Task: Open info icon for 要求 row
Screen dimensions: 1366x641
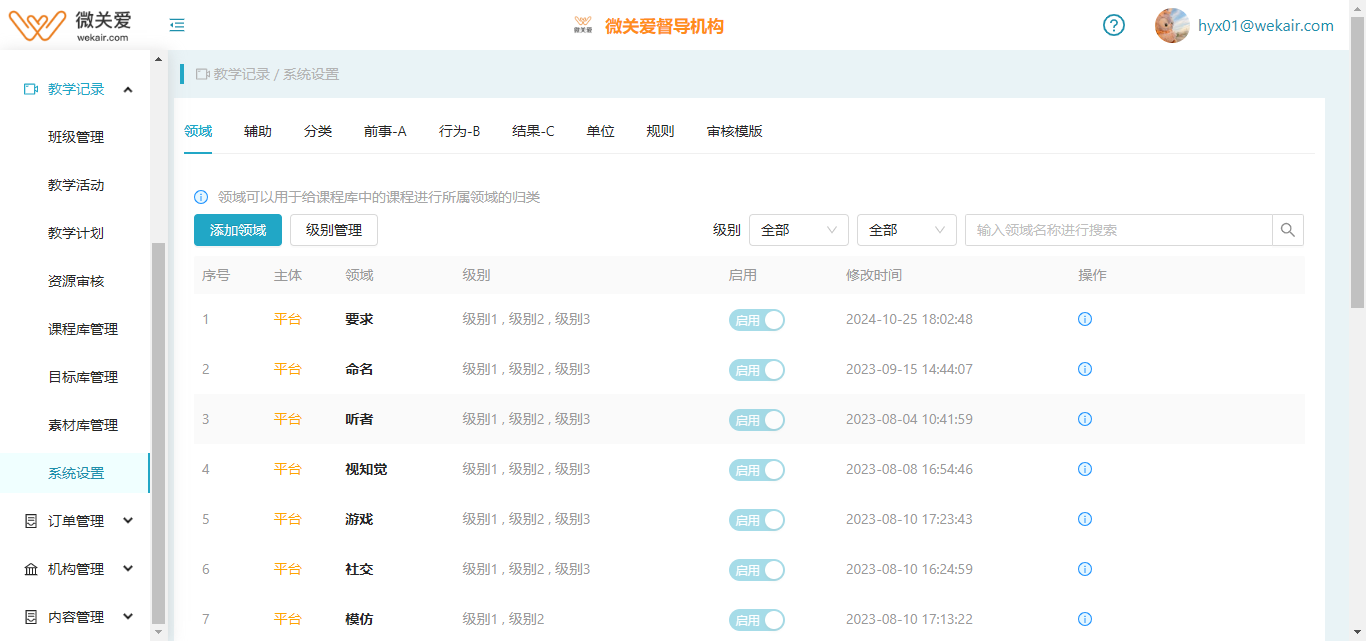Action: [1085, 319]
